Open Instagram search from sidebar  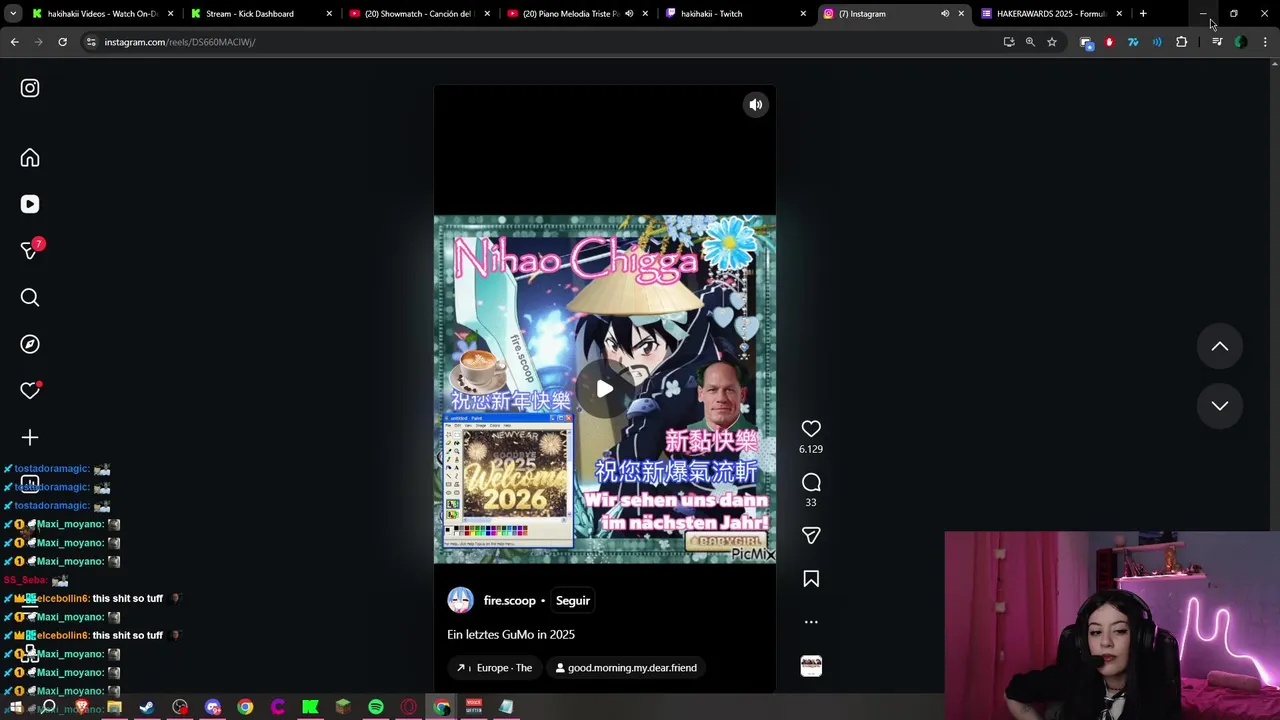coord(30,297)
